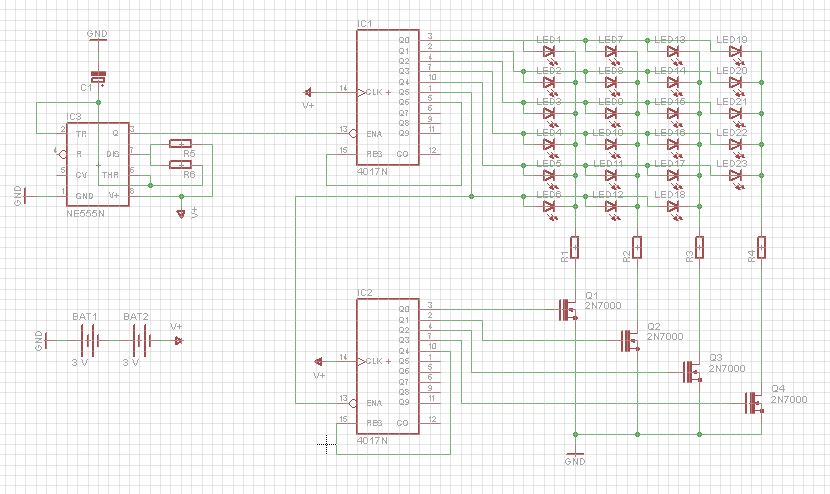Click resistor R6 near the 555 timer

181,164
